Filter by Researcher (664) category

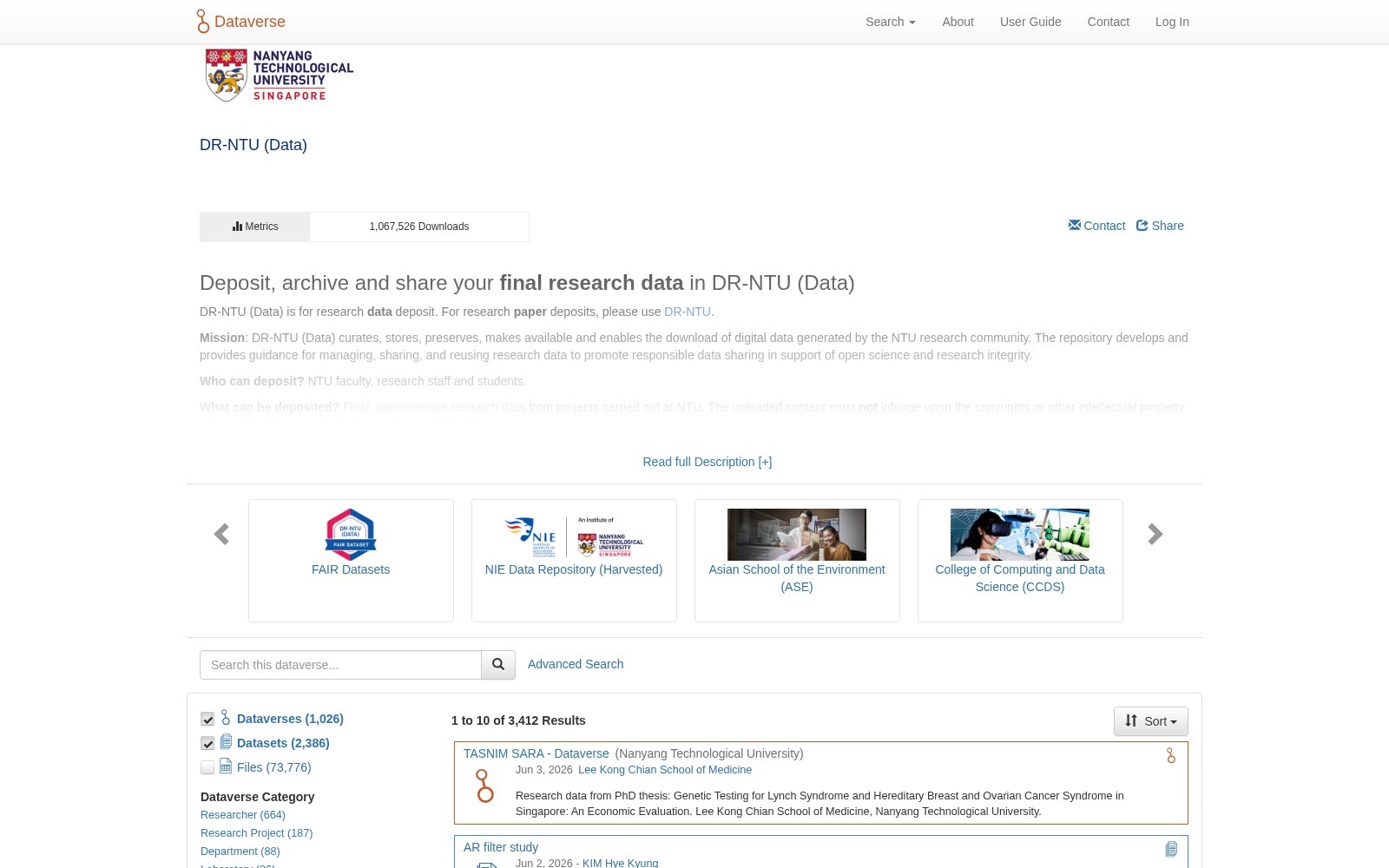pyautogui.click(x=243, y=815)
